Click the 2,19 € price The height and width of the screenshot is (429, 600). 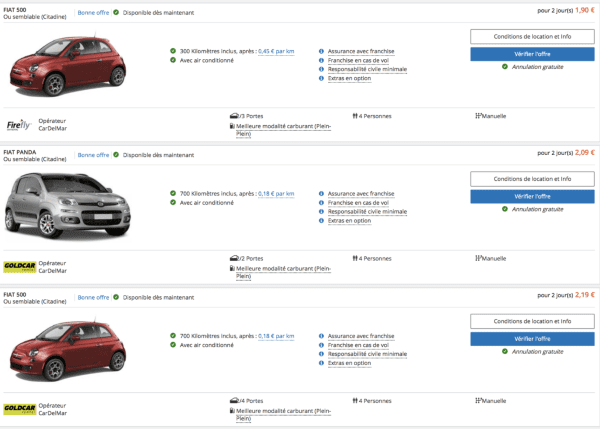click(585, 295)
